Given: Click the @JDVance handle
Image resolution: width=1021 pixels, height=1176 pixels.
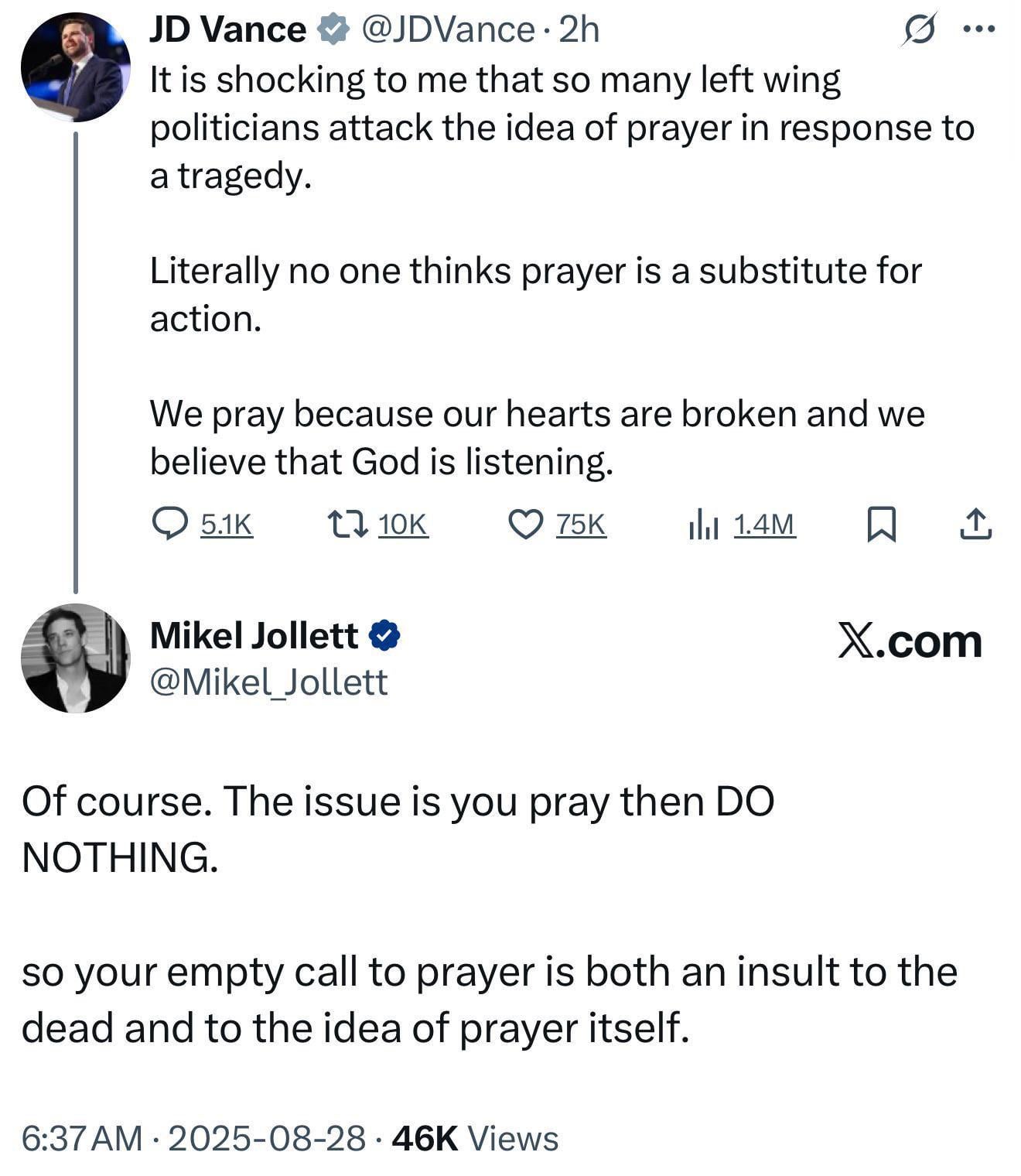Looking at the screenshot, I should tap(448, 30).
